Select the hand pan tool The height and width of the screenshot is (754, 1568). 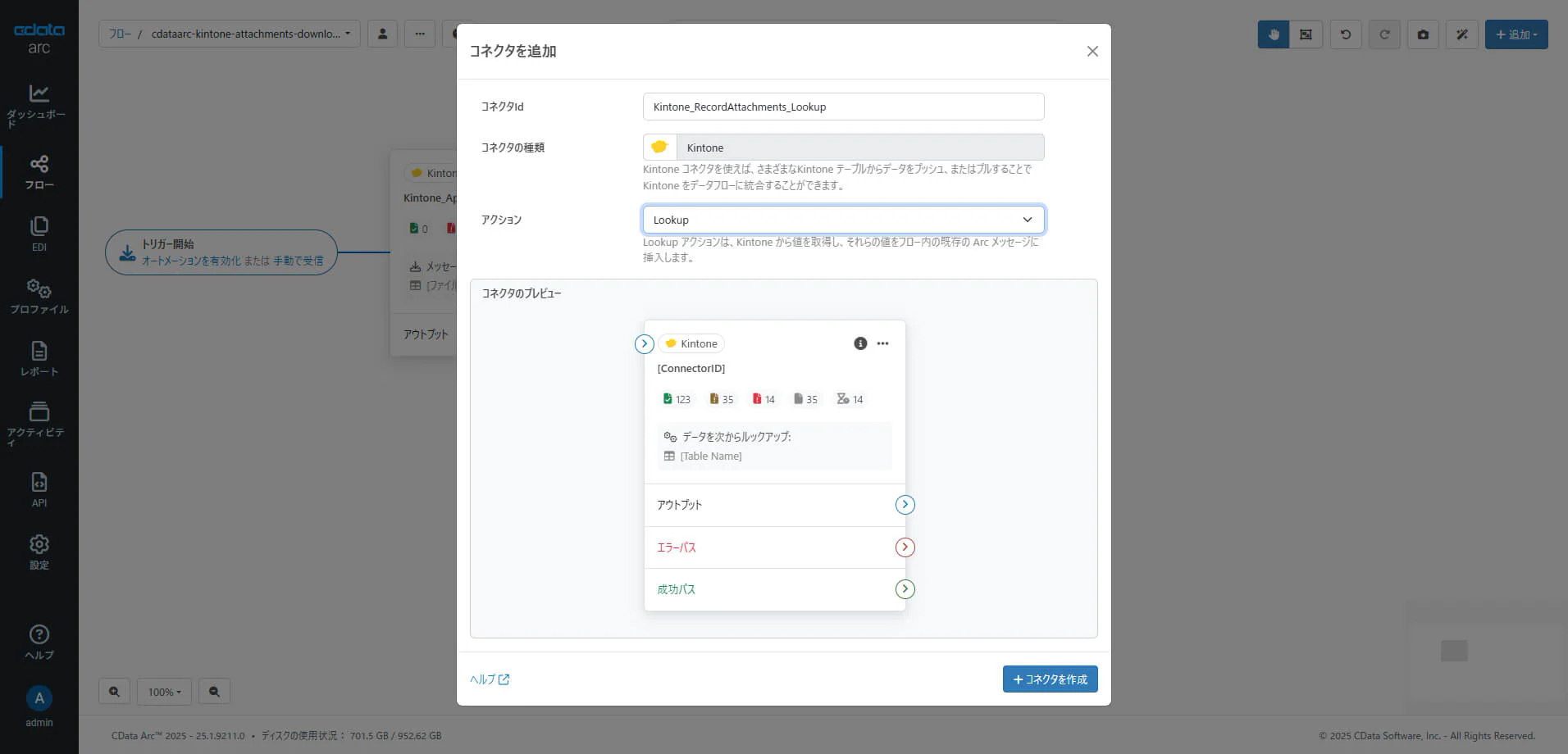(x=1274, y=34)
